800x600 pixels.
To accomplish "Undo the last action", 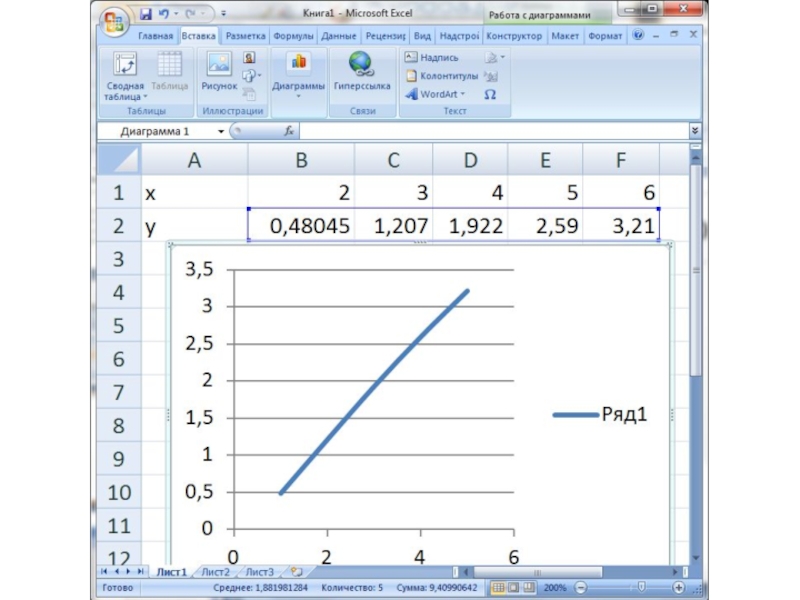I will pos(163,14).
